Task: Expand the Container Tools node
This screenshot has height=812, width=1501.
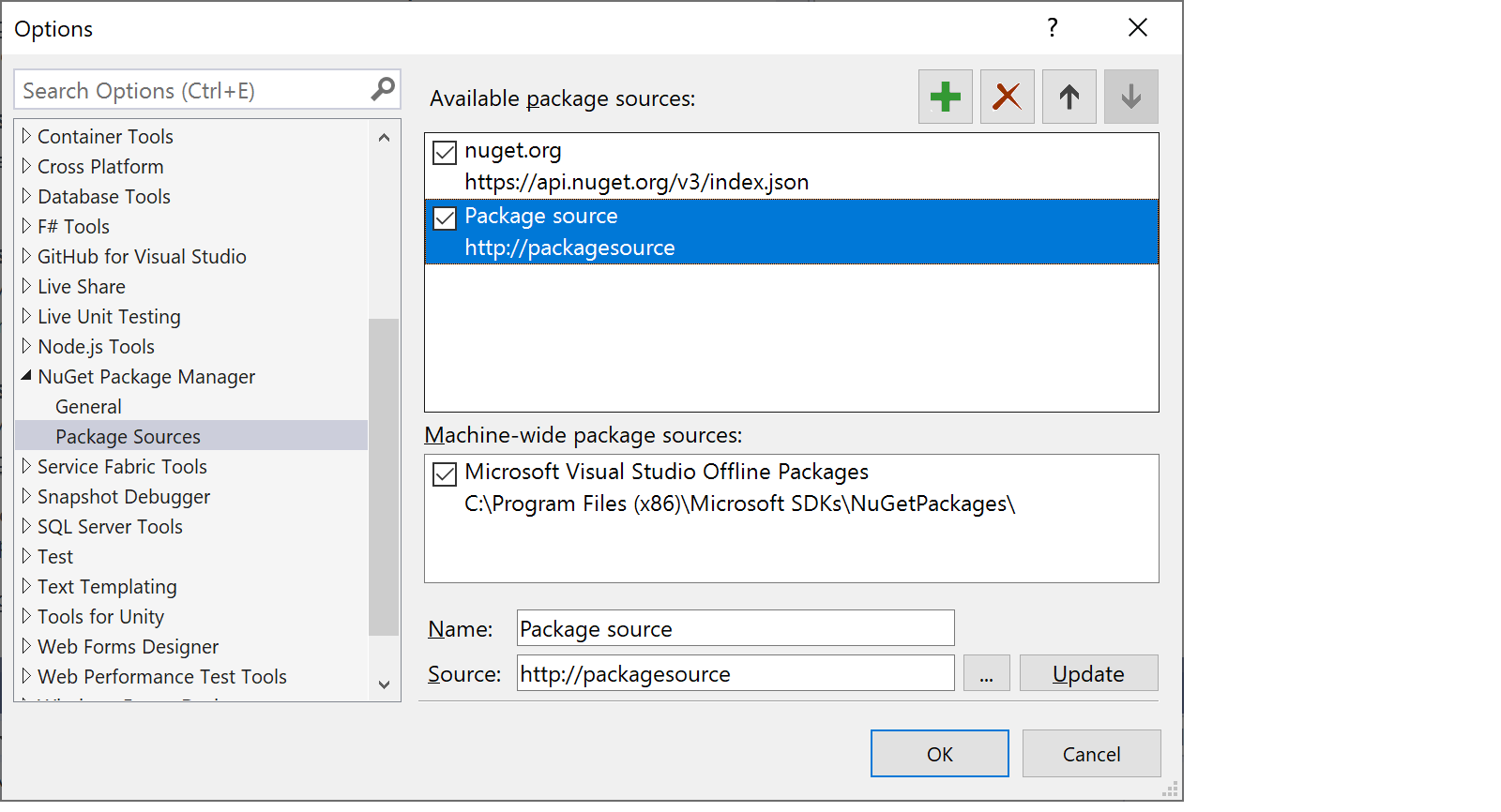Action: pos(26,137)
